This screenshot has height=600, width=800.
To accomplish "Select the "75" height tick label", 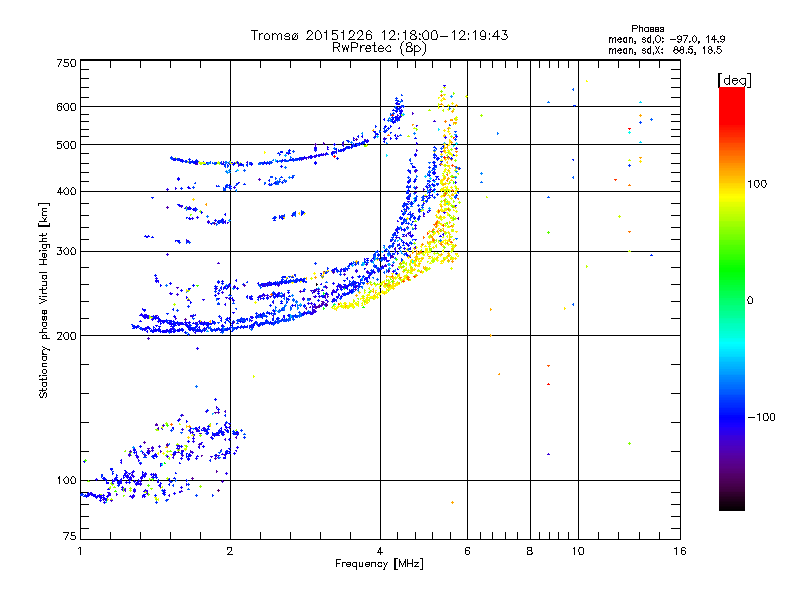I will [70, 536].
